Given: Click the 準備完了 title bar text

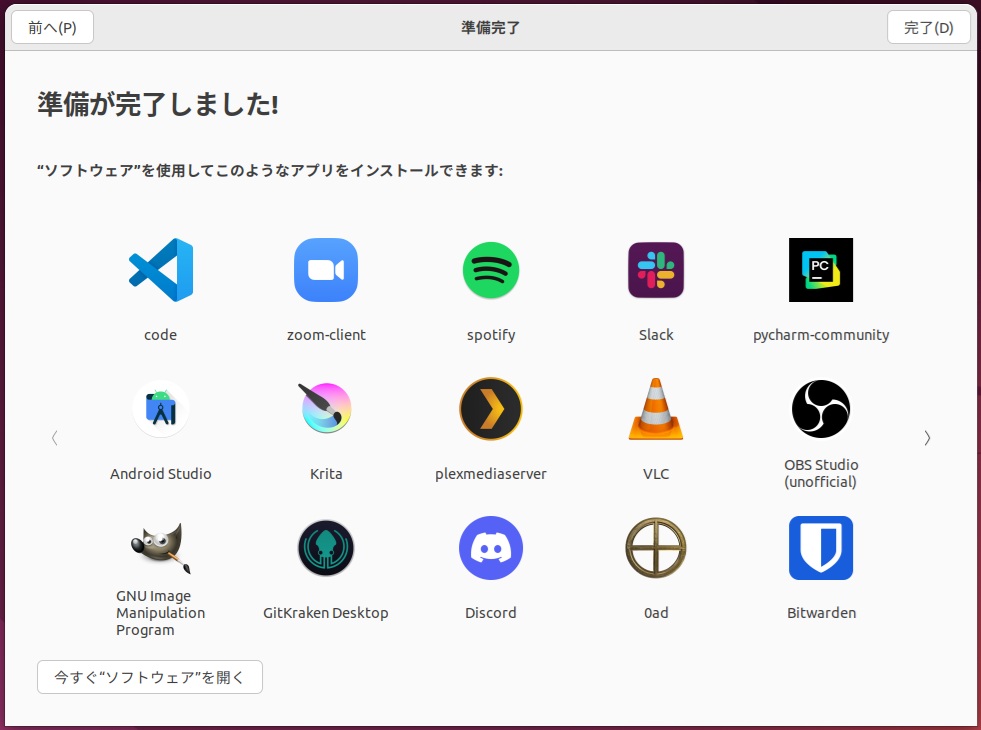Looking at the screenshot, I should tap(490, 28).
